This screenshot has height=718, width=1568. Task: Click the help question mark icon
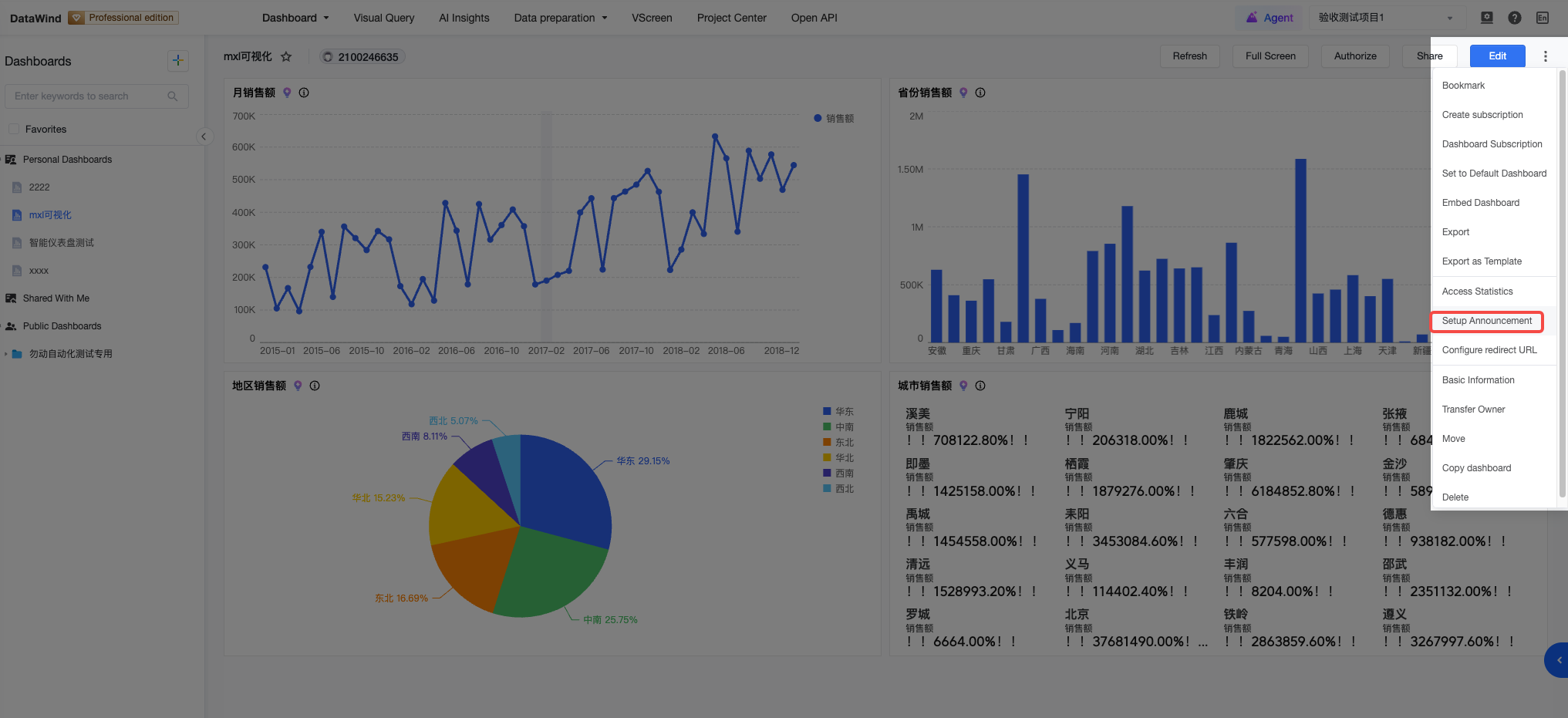point(1515,18)
